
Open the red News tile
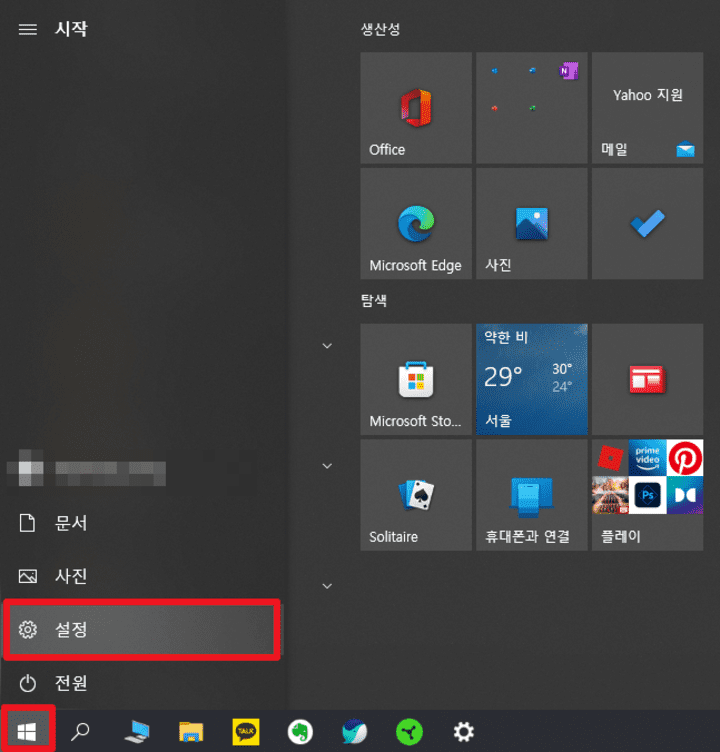point(647,379)
